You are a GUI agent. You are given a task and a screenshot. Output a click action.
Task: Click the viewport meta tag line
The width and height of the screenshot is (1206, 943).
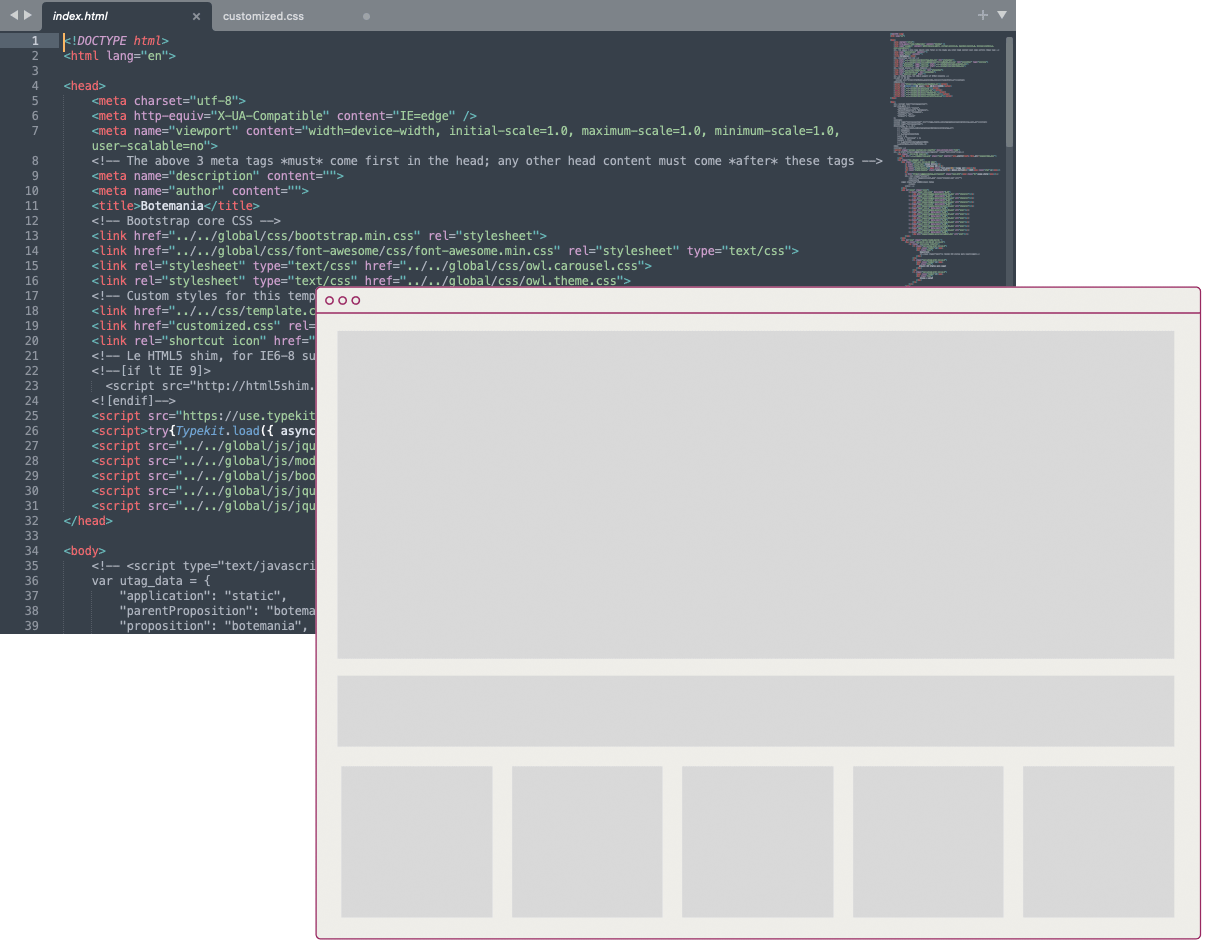pos(466,131)
